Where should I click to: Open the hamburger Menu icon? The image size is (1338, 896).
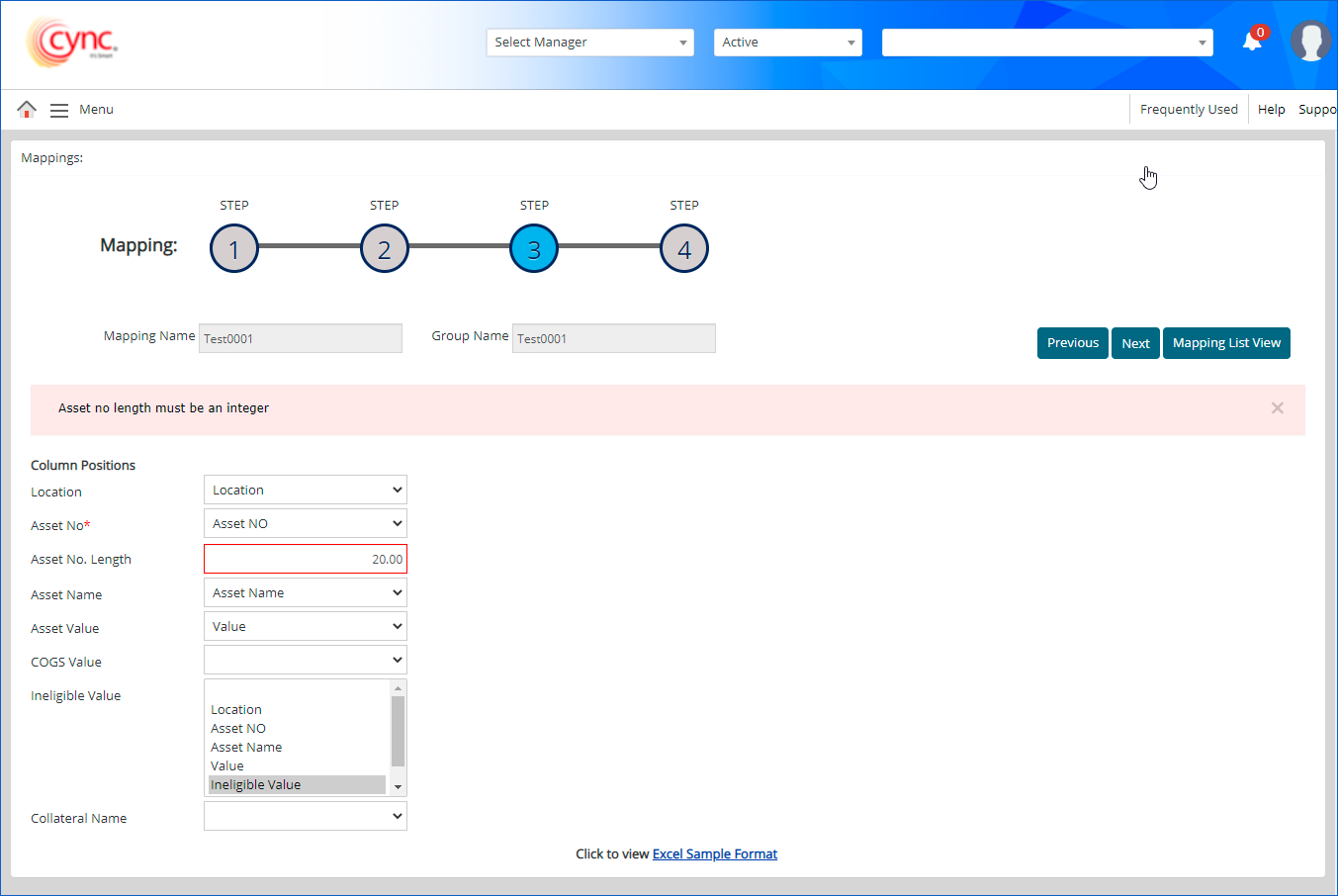[59, 110]
